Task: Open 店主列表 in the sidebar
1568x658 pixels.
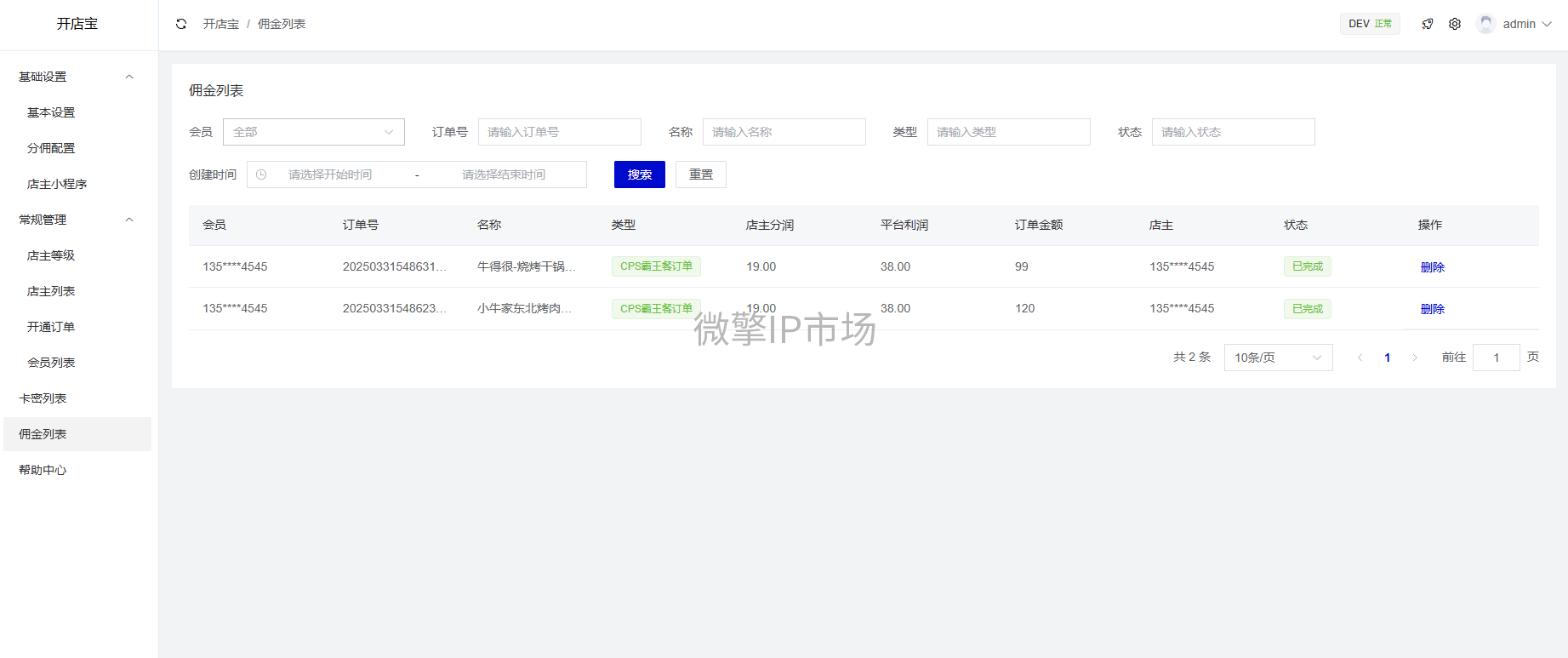Action: click(51, 291)
